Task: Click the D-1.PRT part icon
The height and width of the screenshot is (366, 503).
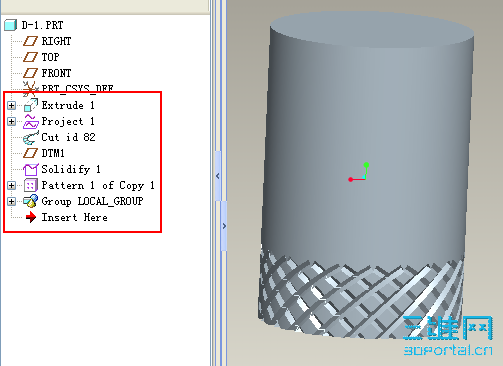Action: pyautogui.click(x=10, y=25)
